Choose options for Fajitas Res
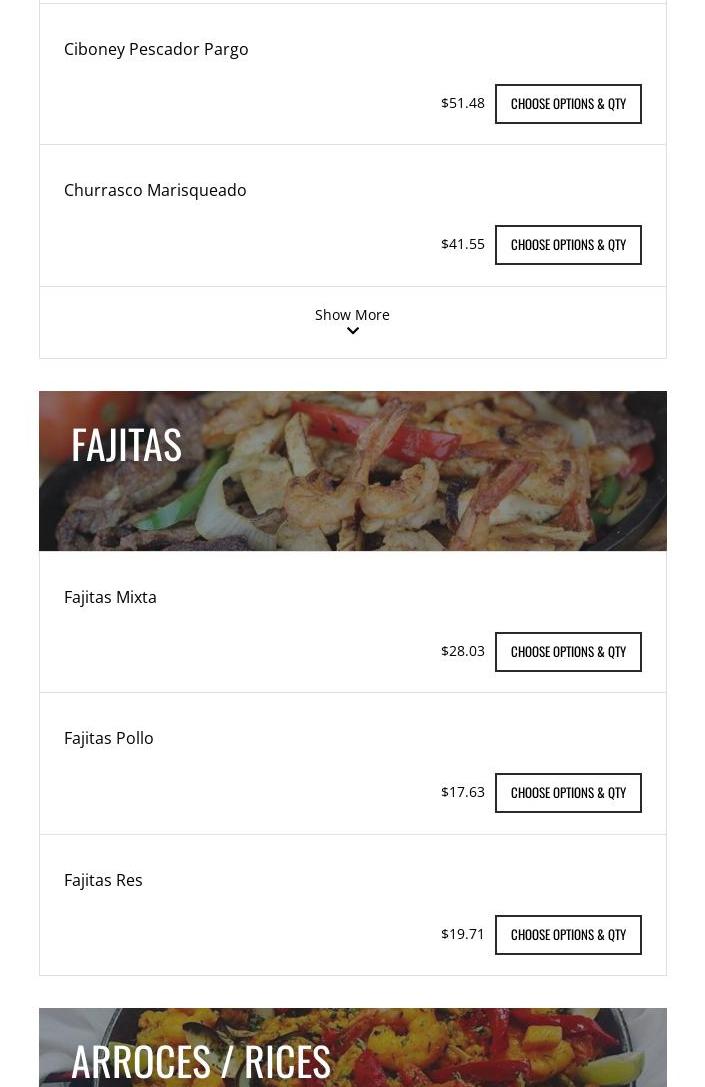 point(568,935)
